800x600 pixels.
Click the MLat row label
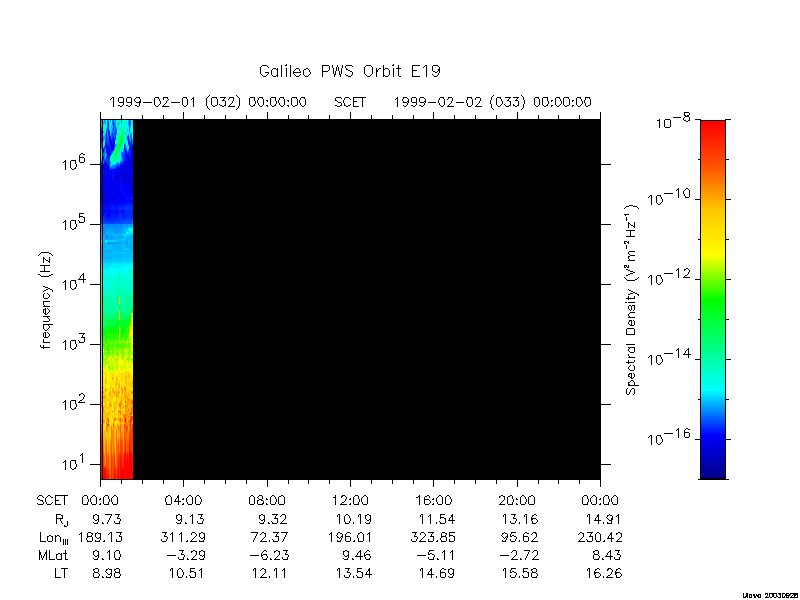point(53,555)
